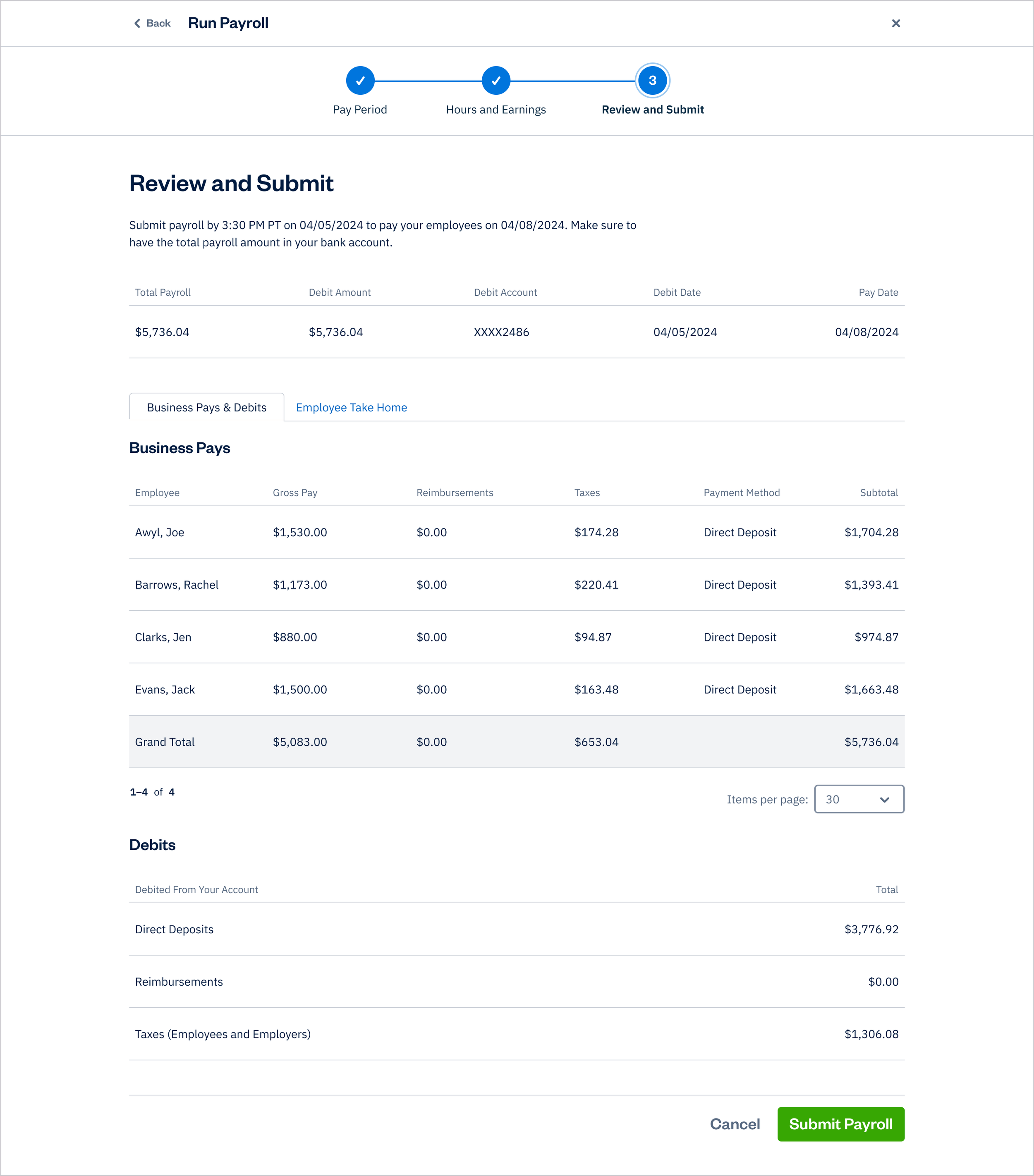Select the Business Pays & Debits tab
The width and height of the screenshot is (1034, 1176).
[206, 407]
